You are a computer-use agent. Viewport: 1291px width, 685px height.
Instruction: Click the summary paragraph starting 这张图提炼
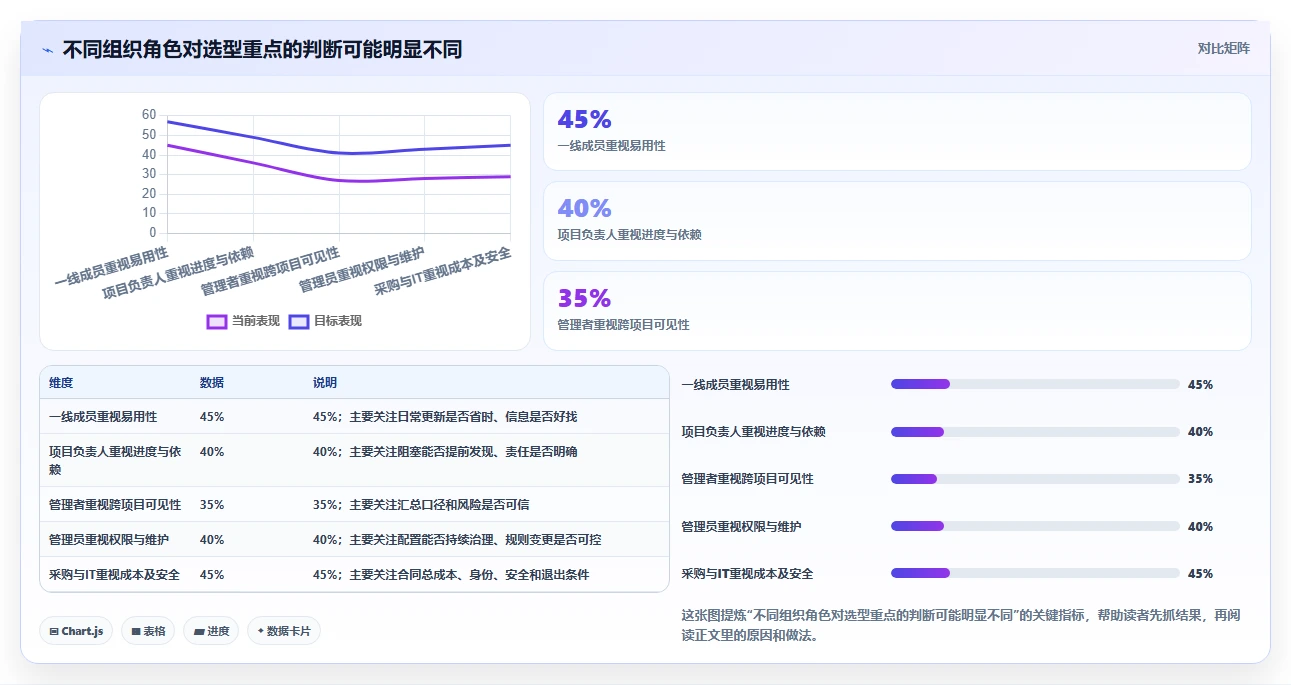tap(960, 625)
